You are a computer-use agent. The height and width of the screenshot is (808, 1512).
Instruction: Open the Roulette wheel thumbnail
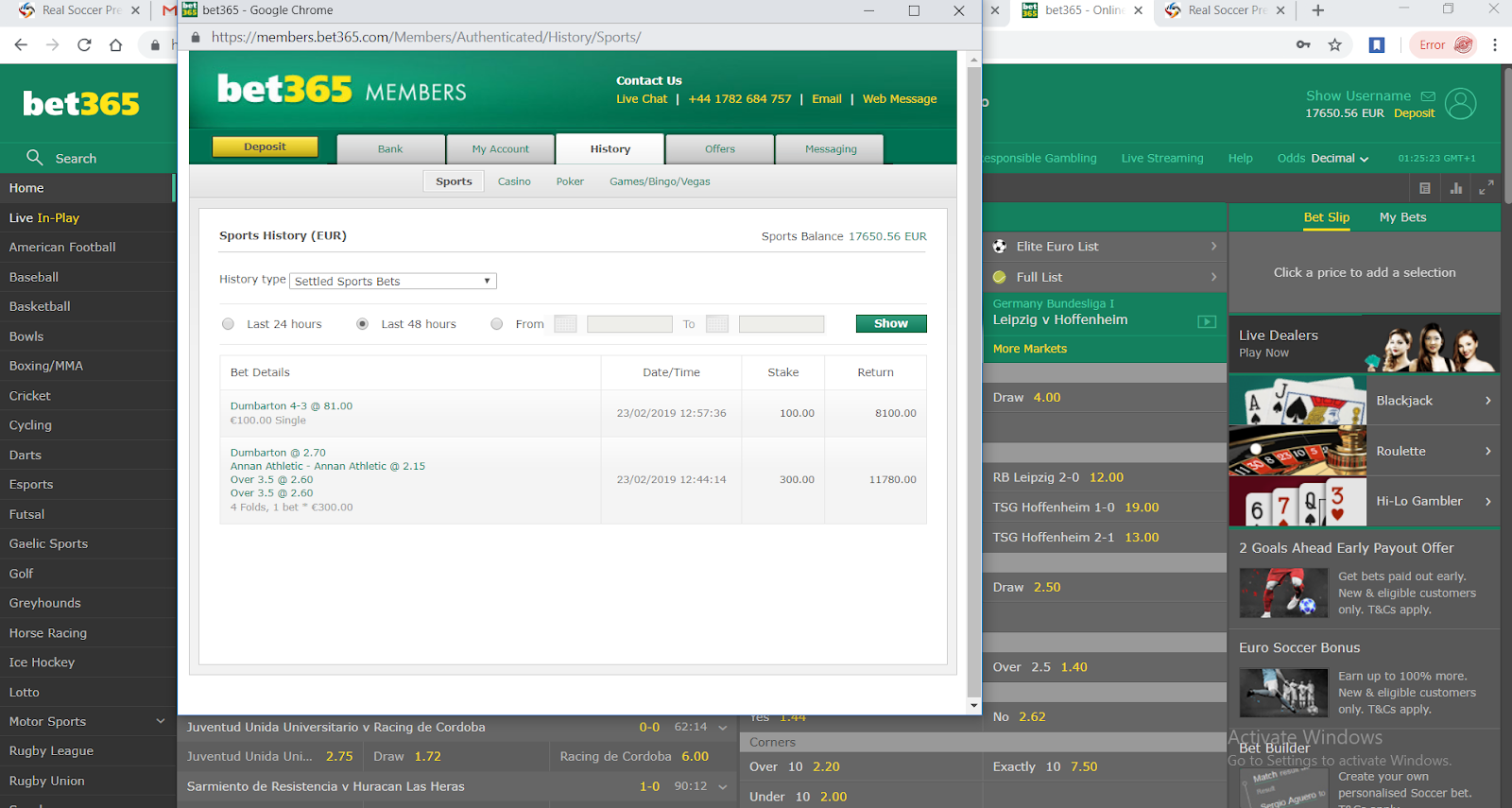[x=1297, y=451]
